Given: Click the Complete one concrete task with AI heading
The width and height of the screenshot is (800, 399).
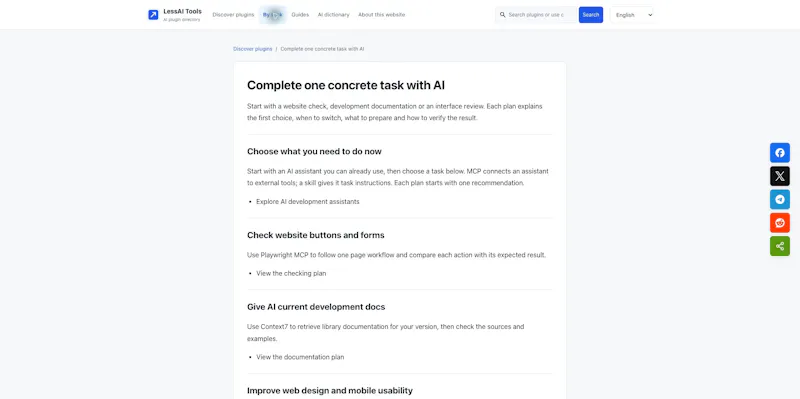Looking at the screenshot, I should point(346,85).
